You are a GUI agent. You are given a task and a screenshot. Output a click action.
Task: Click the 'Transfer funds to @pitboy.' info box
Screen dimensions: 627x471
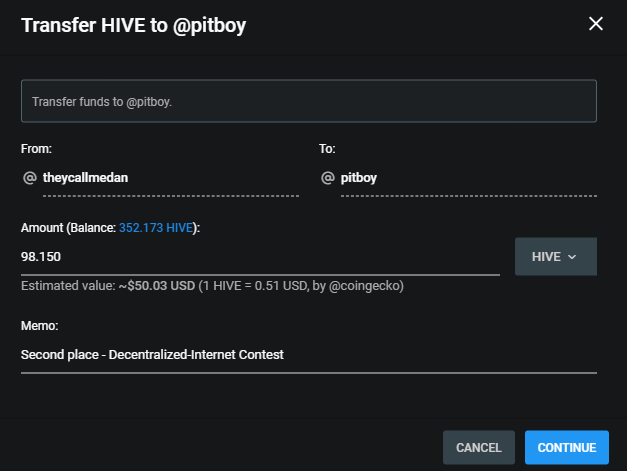[x=309, y=101]
